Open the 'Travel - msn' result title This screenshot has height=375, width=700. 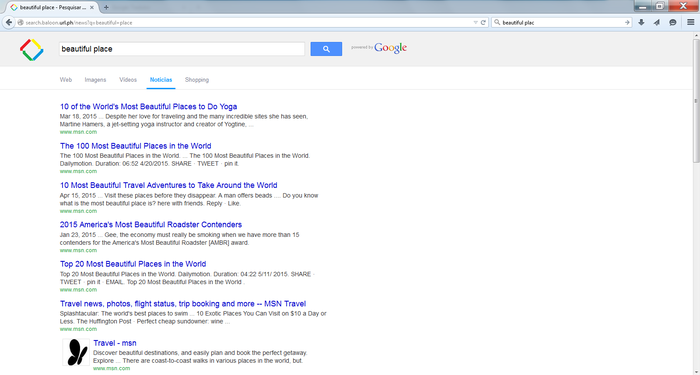tap(115, 343)
